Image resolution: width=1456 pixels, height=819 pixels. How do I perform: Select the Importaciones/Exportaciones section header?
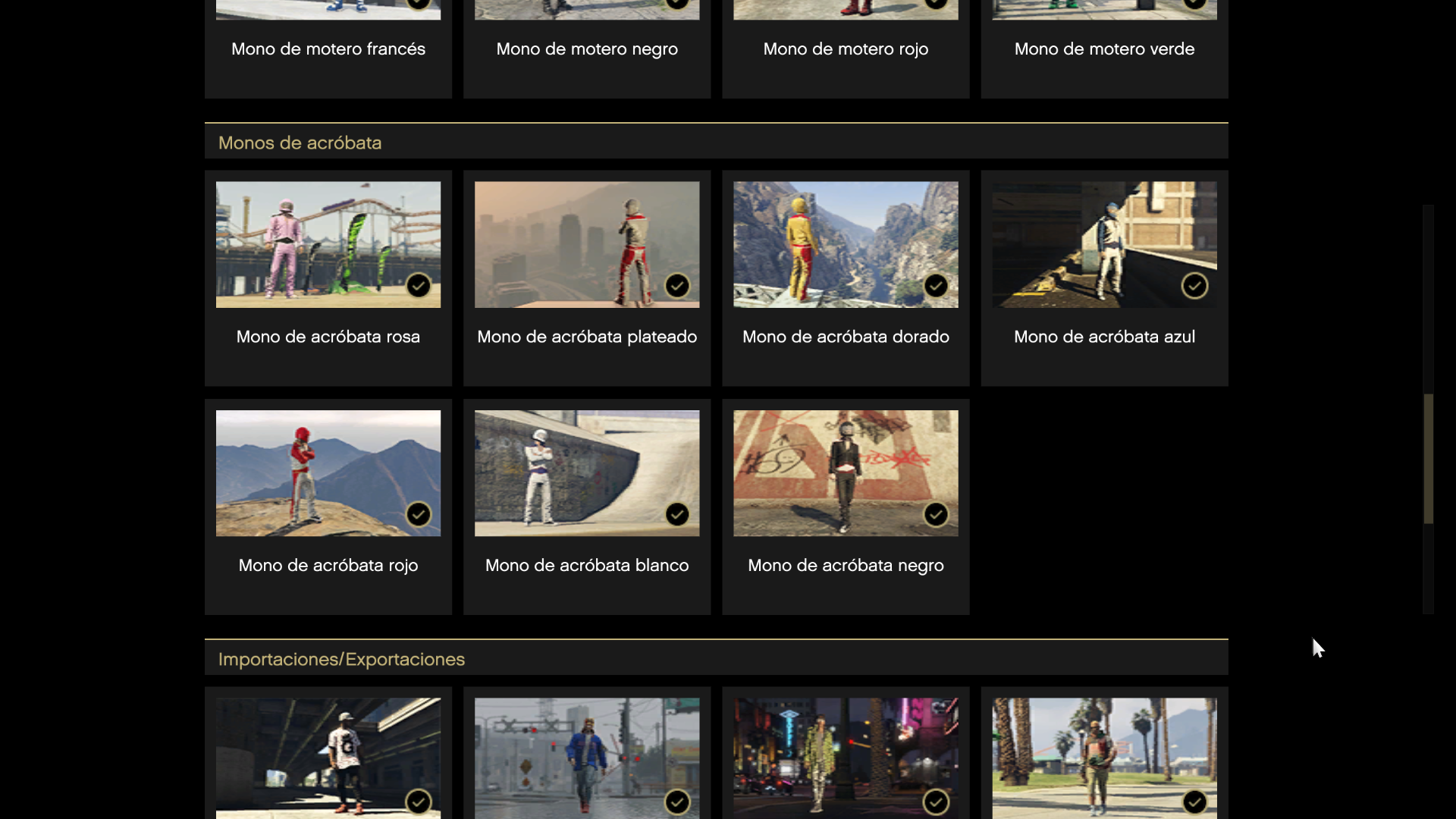point(341,659)
